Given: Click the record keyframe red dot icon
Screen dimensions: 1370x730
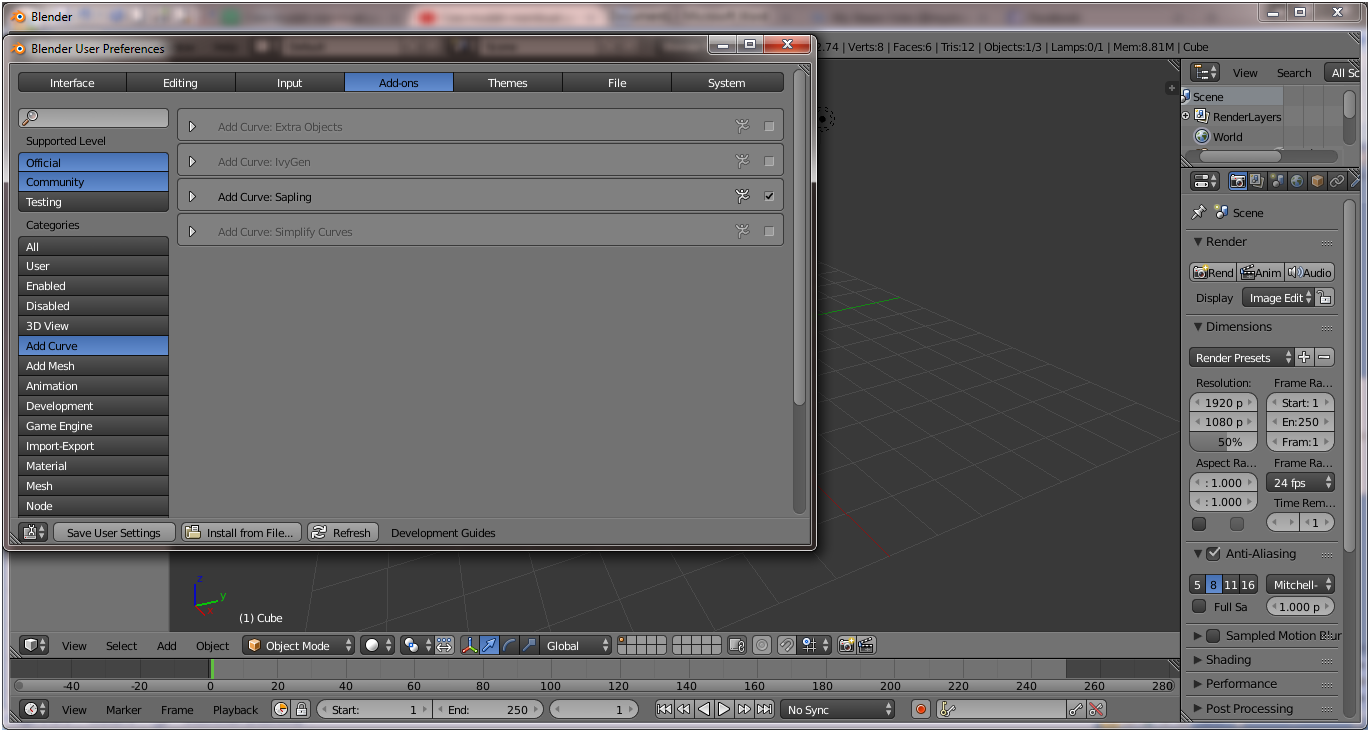Looking at the screenshot, I should pos(921,709).
